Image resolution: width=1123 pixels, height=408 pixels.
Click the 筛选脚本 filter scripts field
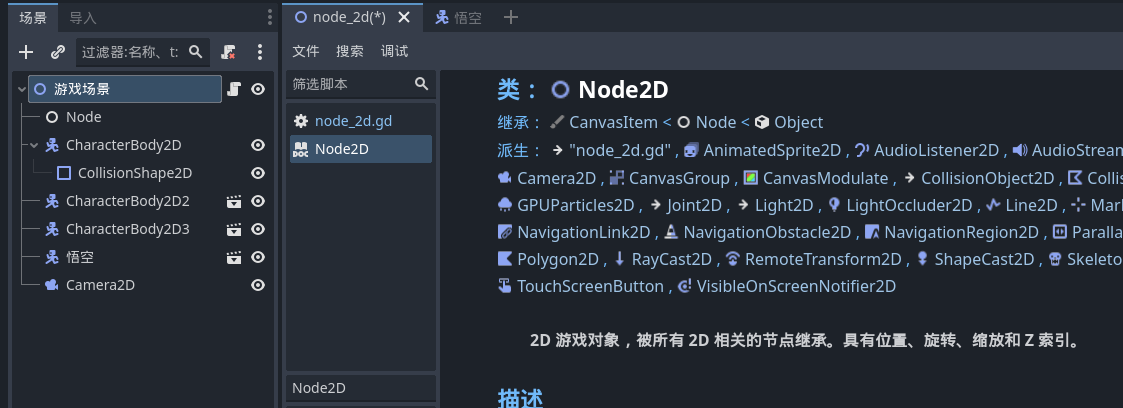coord(350,85)
